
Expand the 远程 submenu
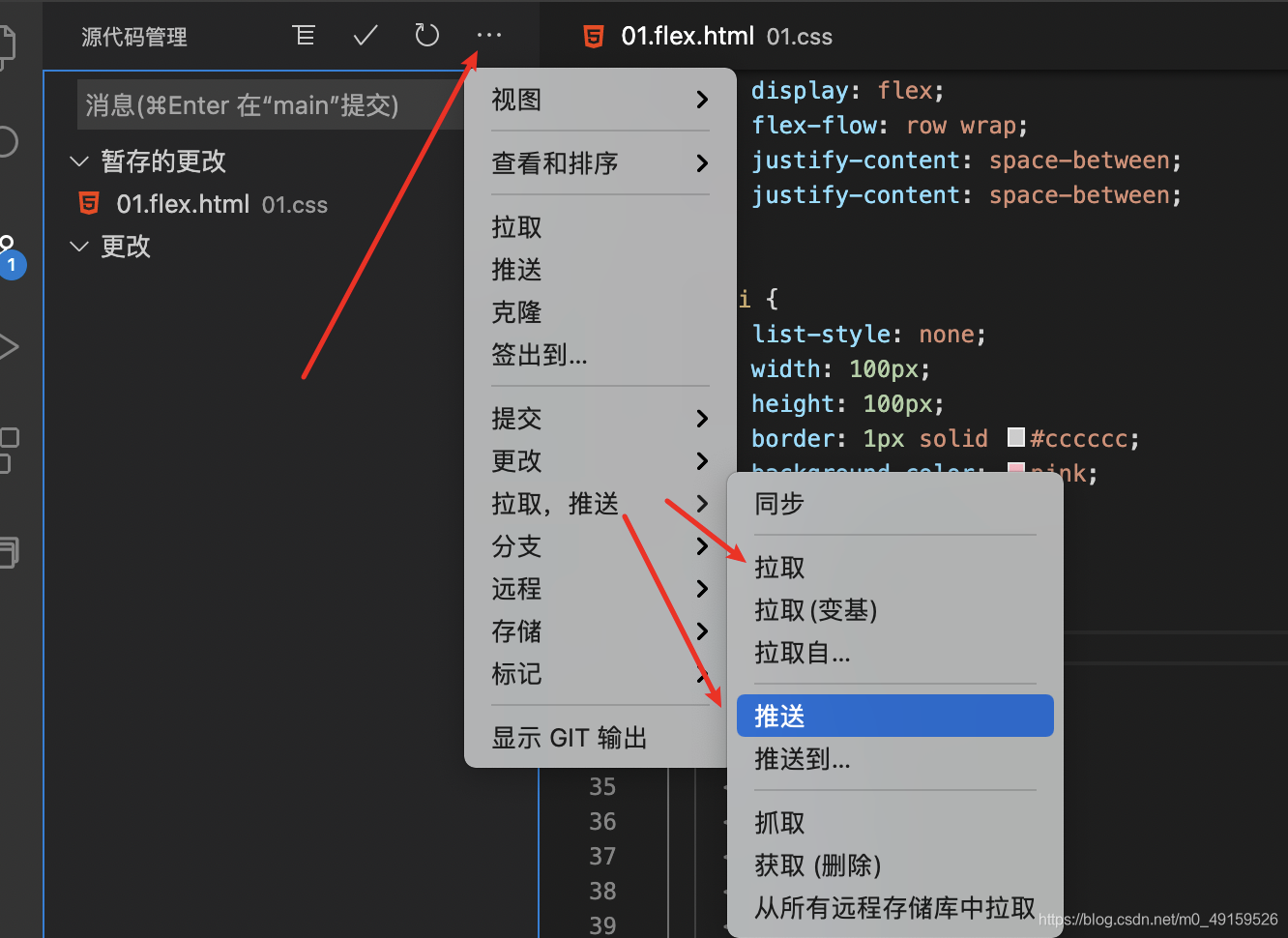point(600,589)
